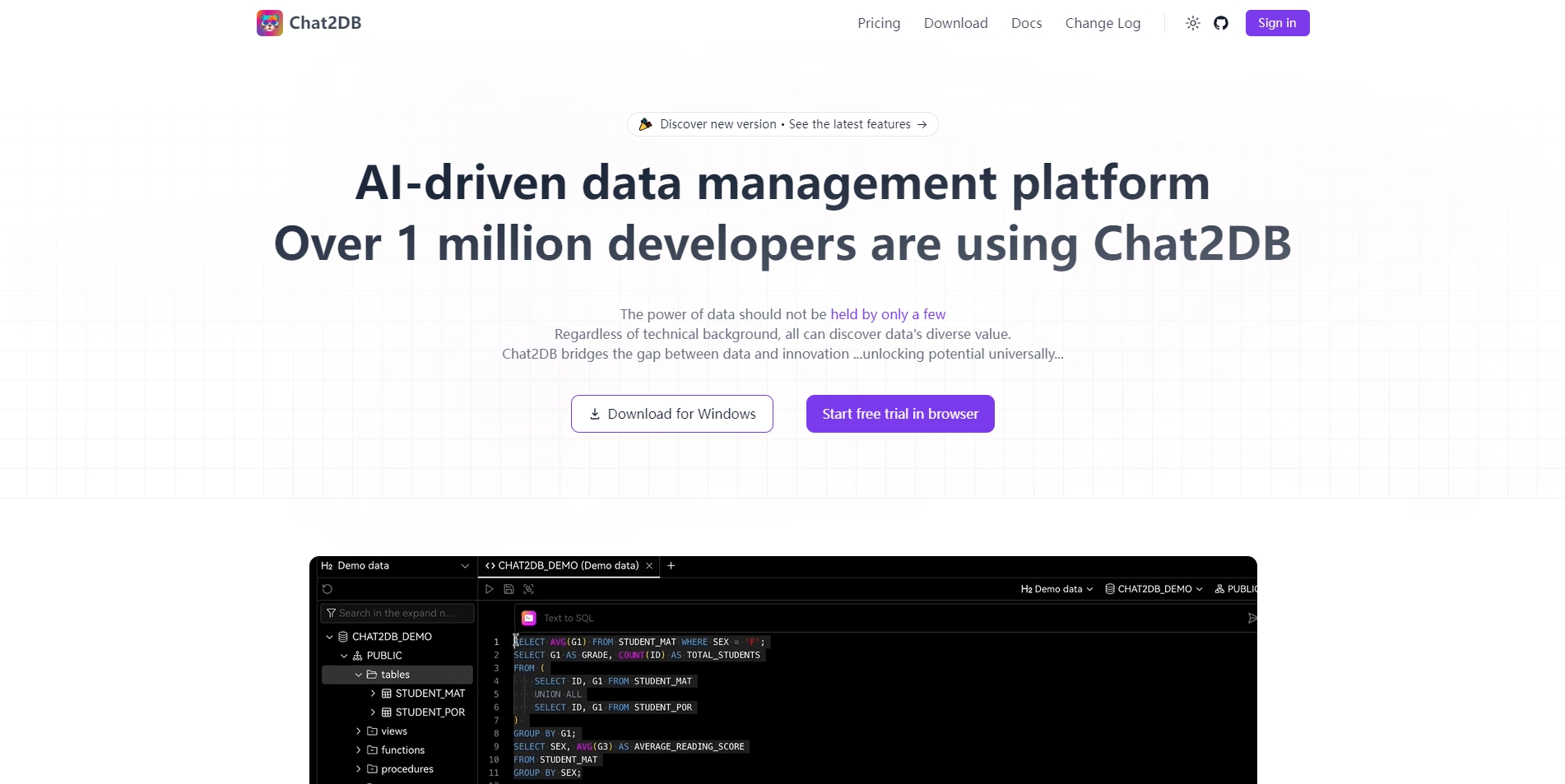The image size is (1565, 784).
Task: Expand the STUDENT_MAT table
Action: click(373, 694)
